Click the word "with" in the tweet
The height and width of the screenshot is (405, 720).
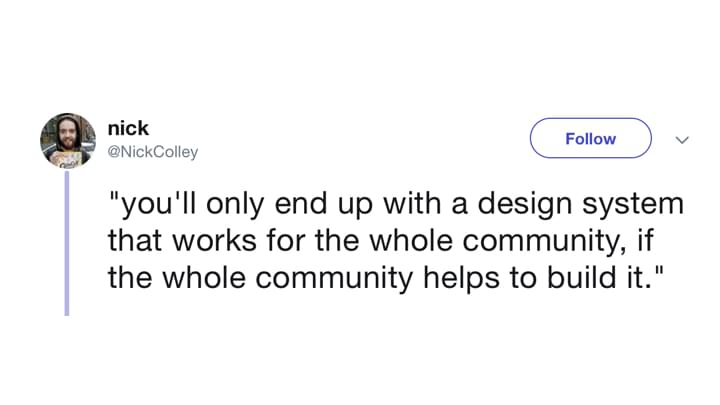412,203
